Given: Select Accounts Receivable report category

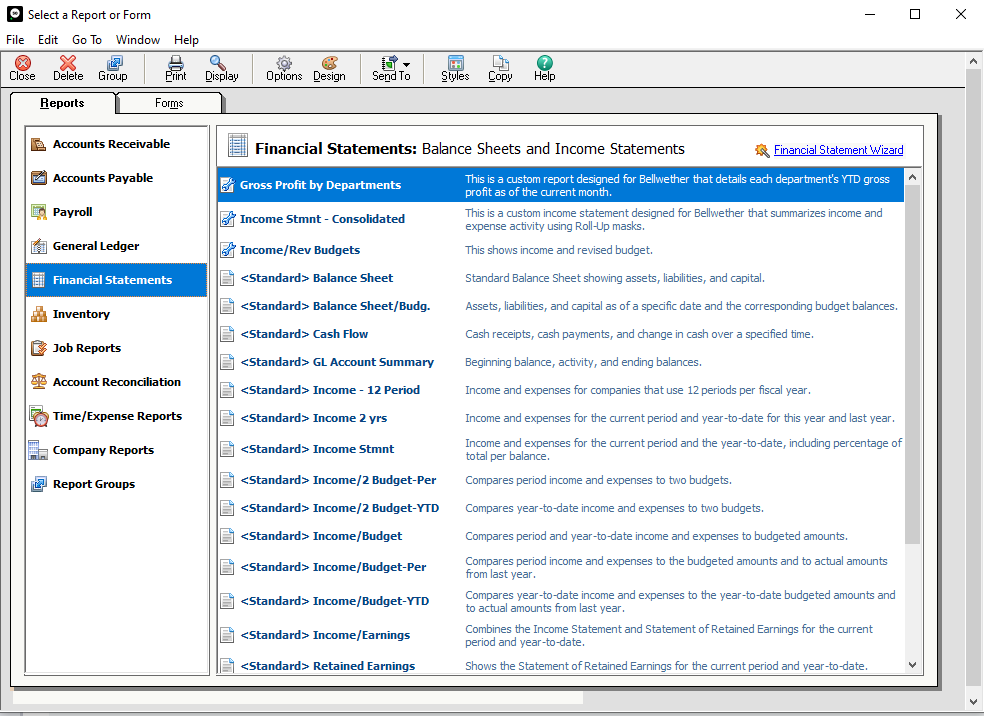Looking at the screenshot, I should tap(111, 144).
